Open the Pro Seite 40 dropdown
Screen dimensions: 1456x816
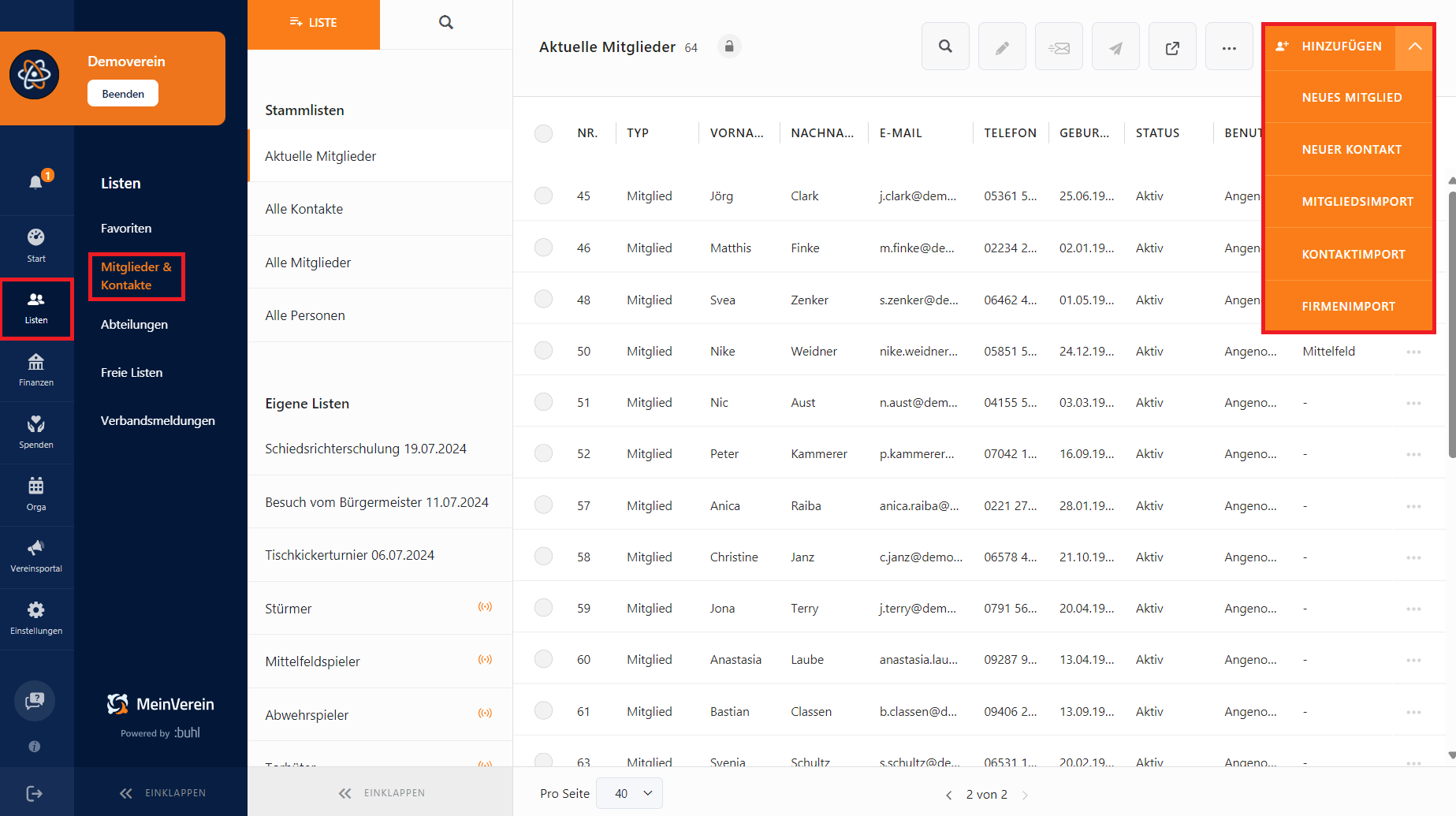(x=629, y=793)
